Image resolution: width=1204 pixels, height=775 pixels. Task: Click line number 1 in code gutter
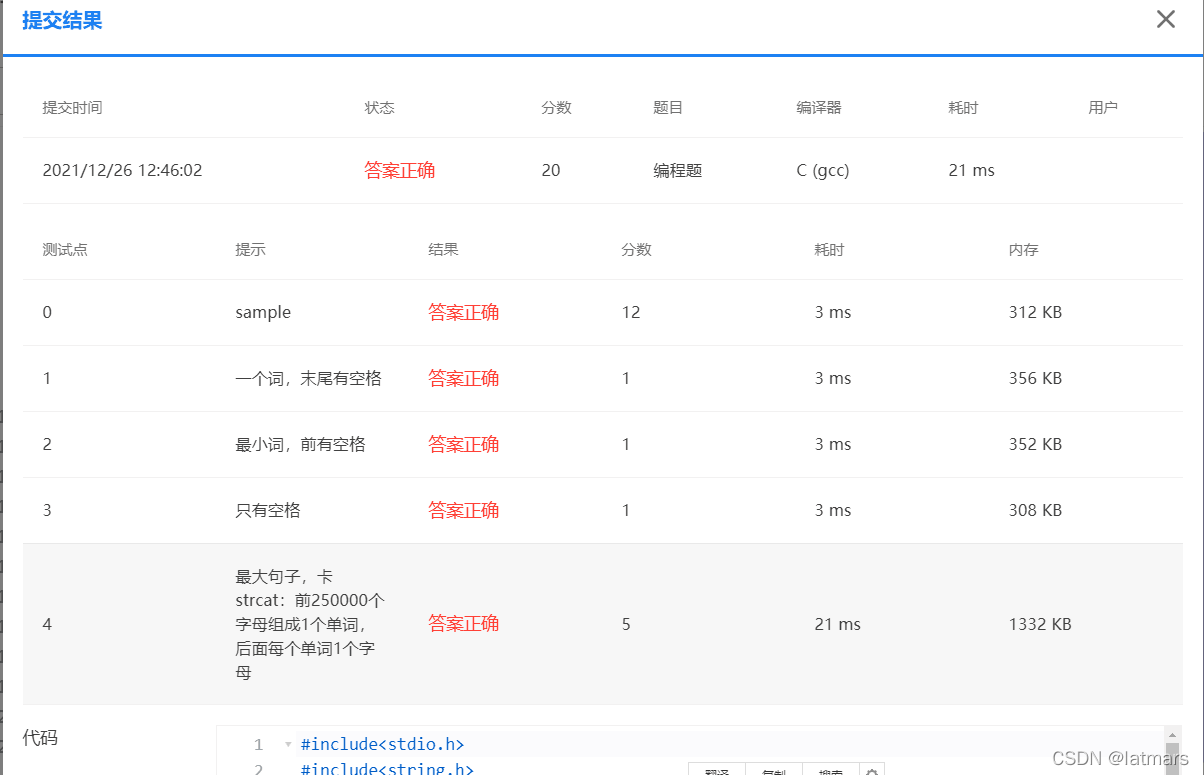tap(258, 744)
